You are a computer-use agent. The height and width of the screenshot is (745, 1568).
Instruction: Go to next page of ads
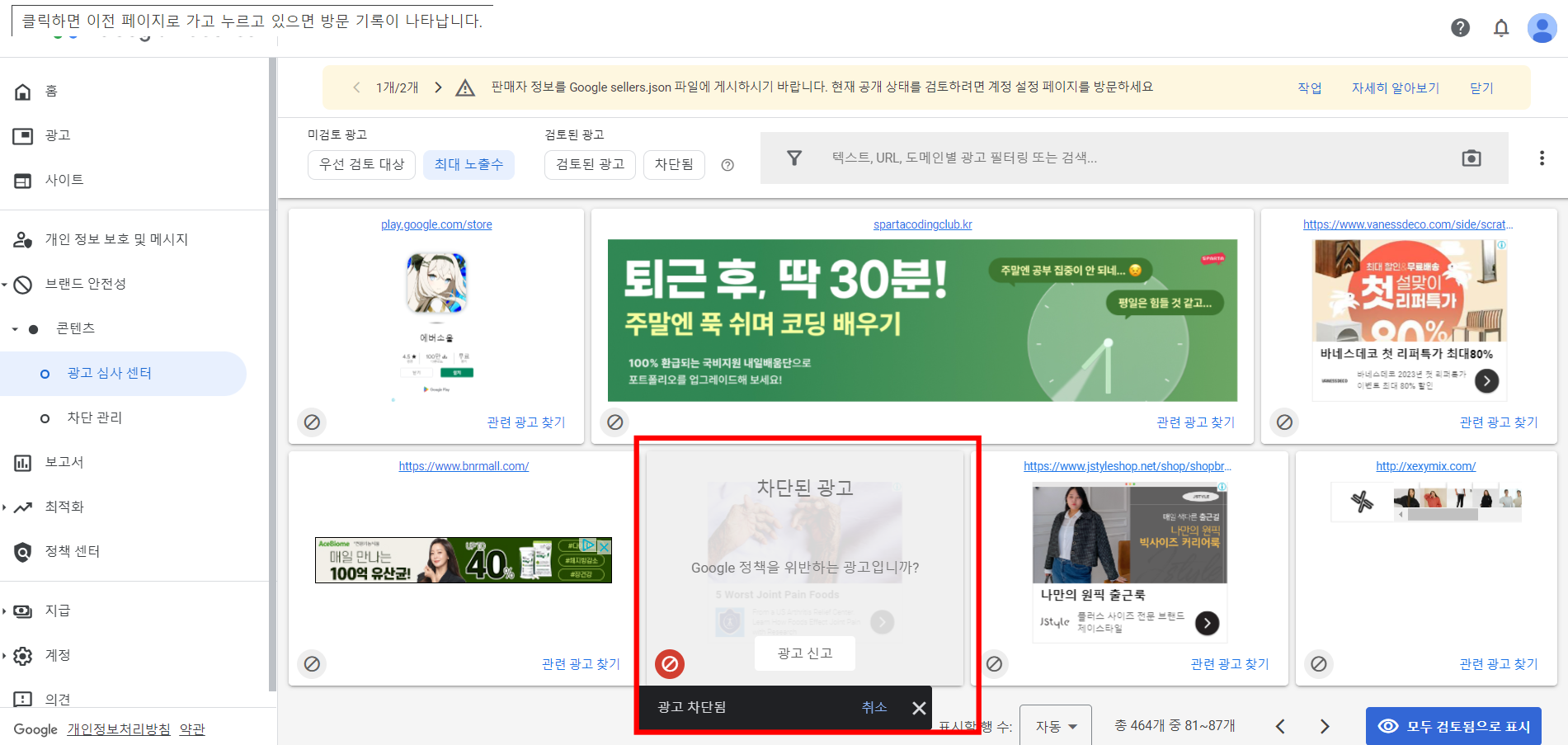1325,726
